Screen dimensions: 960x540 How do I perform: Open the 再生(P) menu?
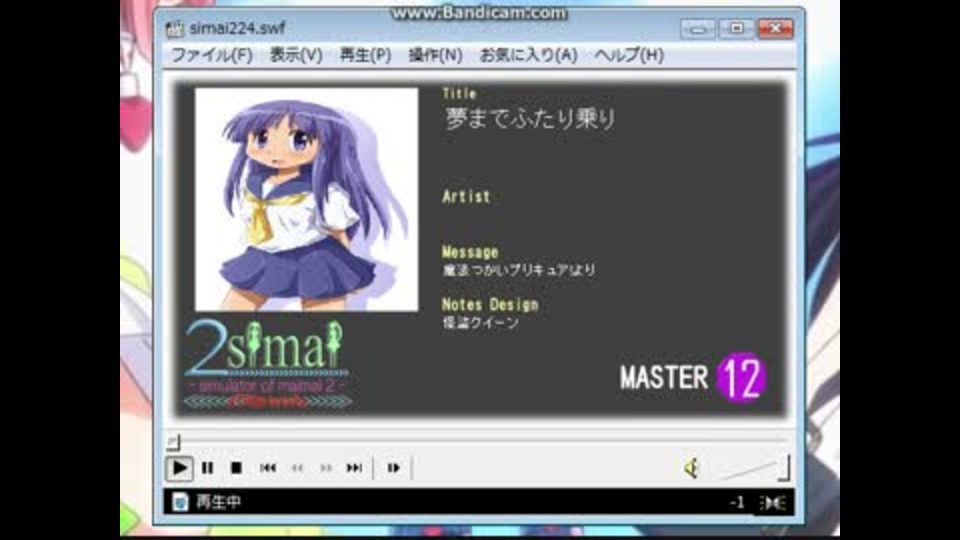tap(366, 55)
